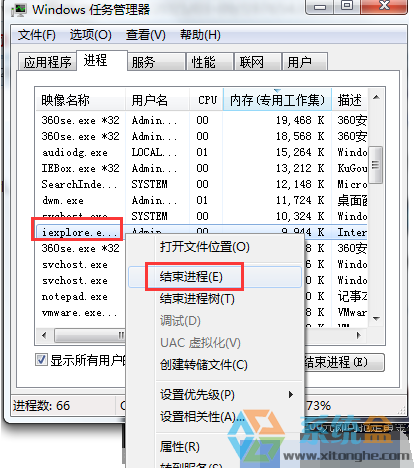The width and height of the screenshot is (420, 468).
Task: Sort by 描述 column header
Action: [x=349, y=100]
